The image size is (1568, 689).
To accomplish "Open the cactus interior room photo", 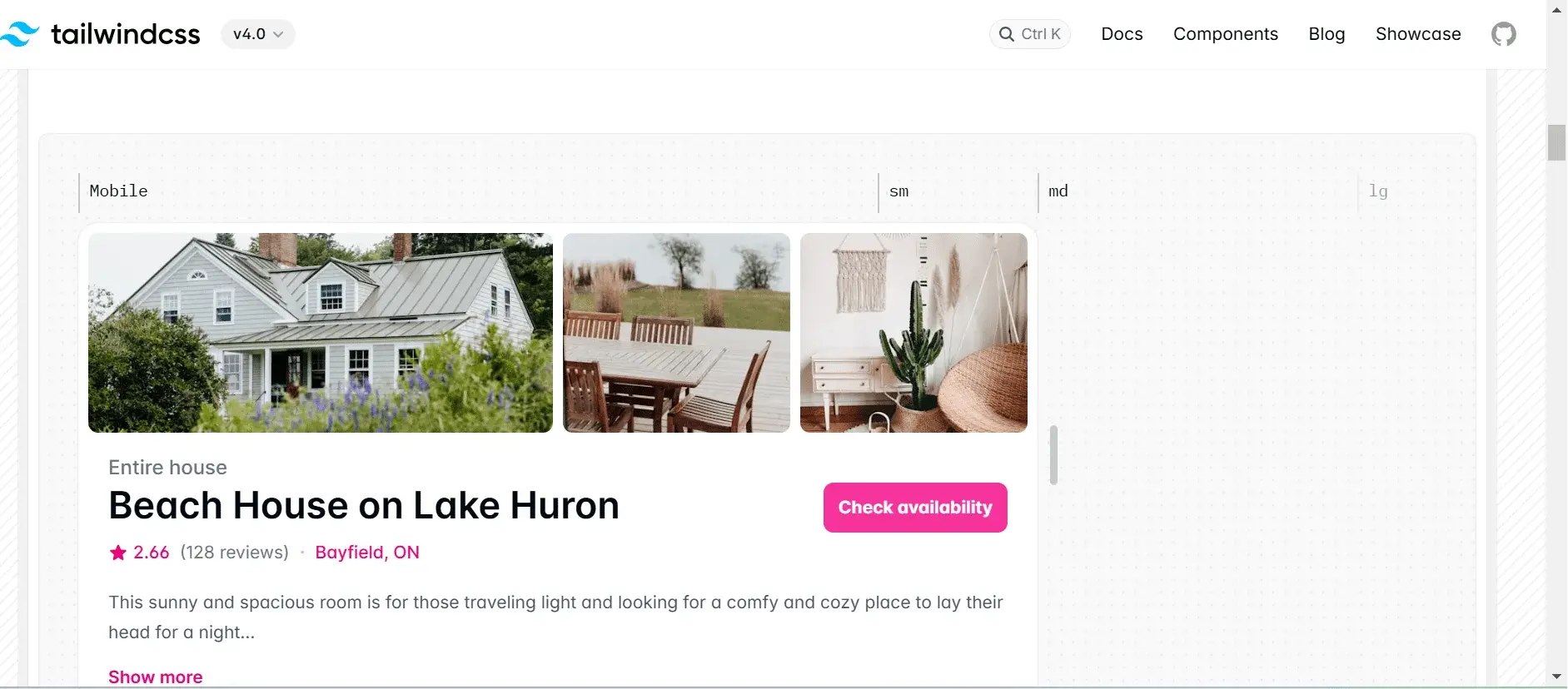I will click(913, 333).
